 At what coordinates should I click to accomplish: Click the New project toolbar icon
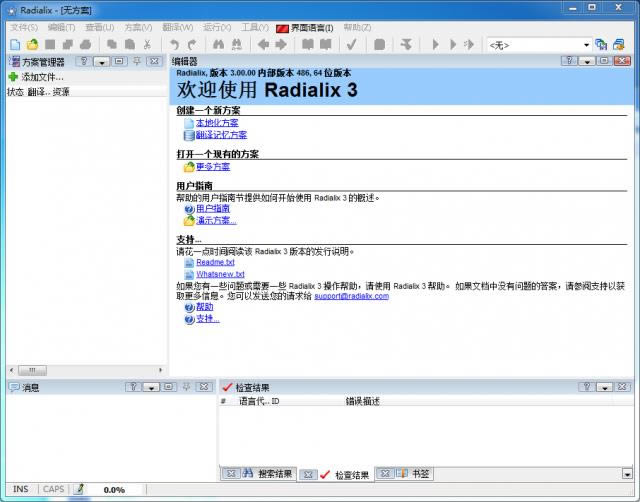[15, 45]
